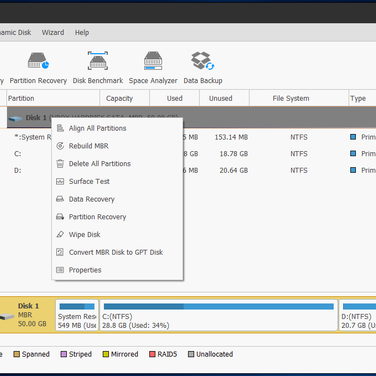Click the Unallocated legend swatch
The height and width of the screenshot is (376, 376).
tap(191, 354)
